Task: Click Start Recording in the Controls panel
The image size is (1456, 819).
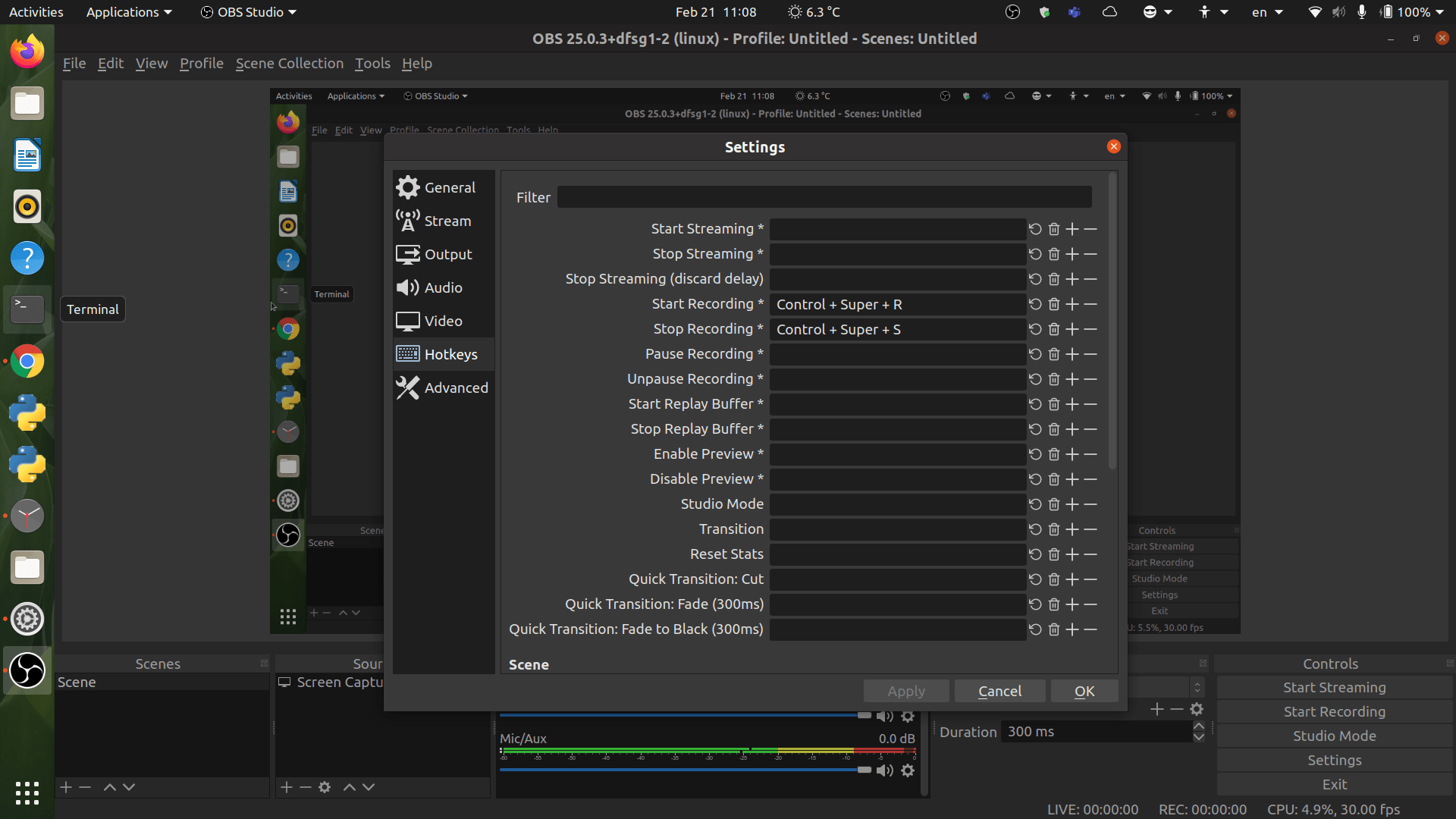Action: [x=1334, y=711]
